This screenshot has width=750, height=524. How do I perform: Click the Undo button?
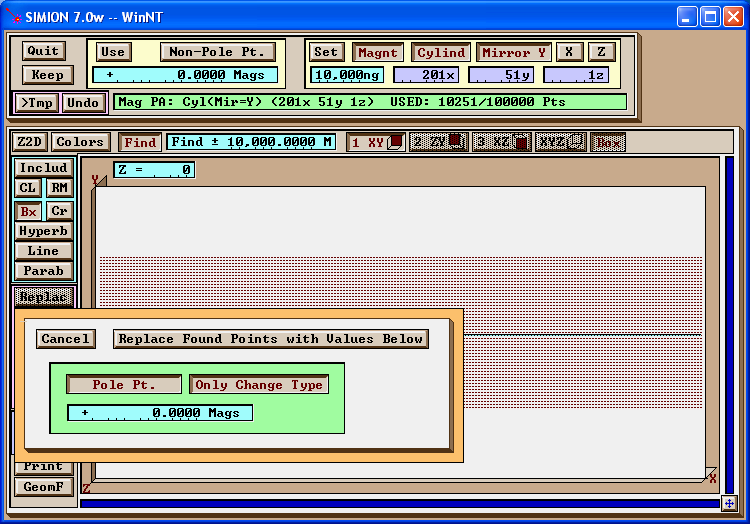click(83, 102)
